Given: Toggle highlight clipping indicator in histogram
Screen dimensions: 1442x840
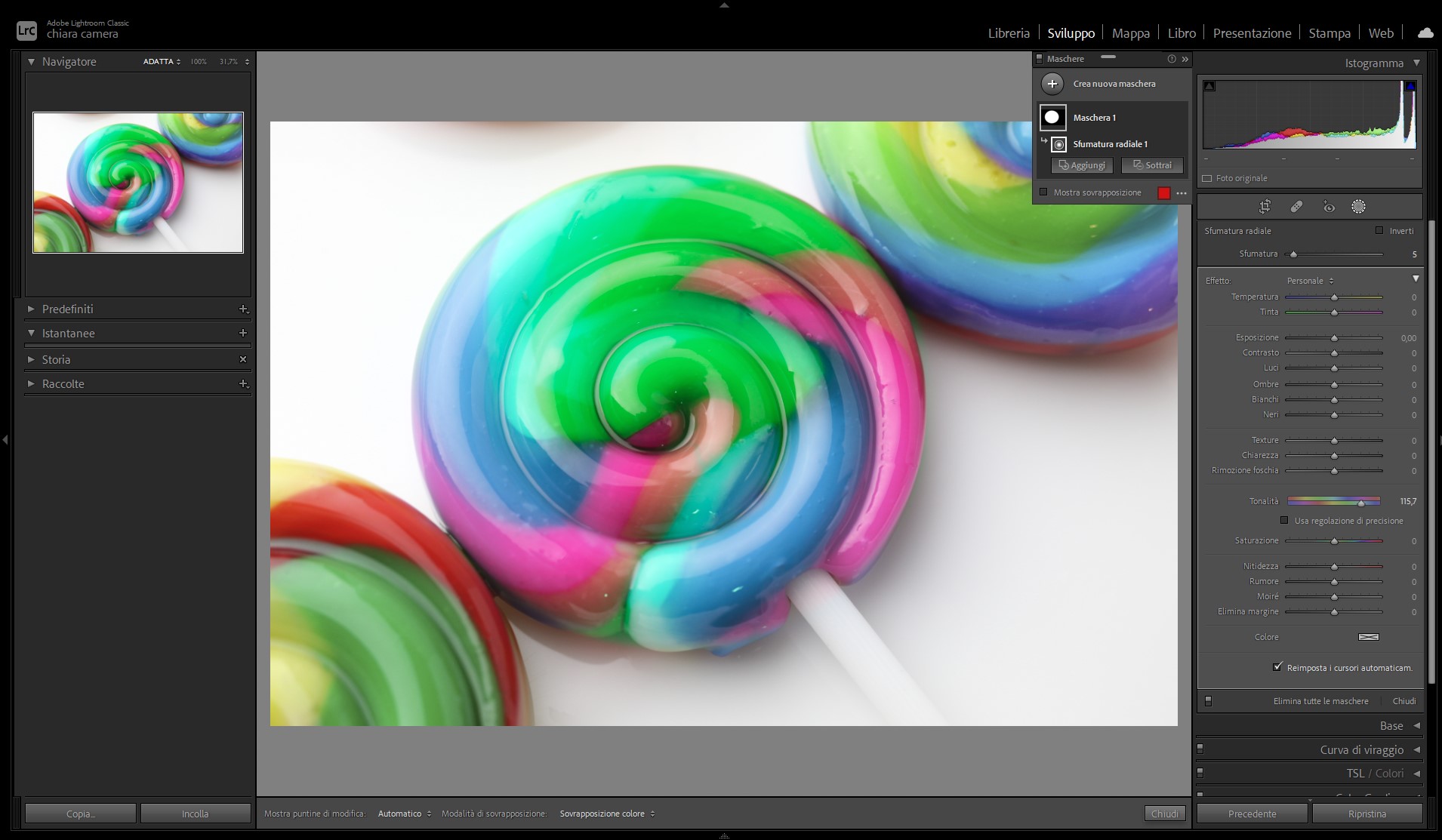Looking at the screenshot, I should click(x=1410, y=86).
